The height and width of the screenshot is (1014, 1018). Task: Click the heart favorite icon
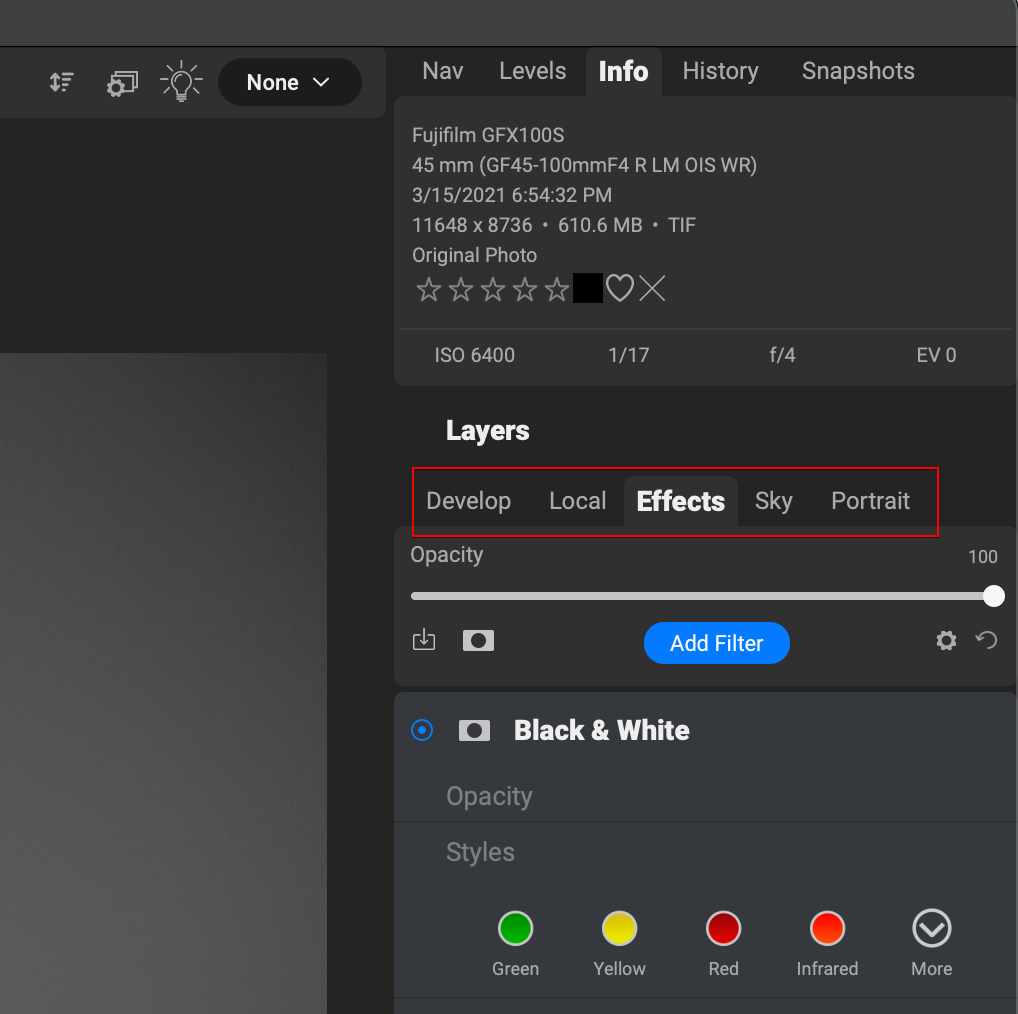click(x=620, y=289)
